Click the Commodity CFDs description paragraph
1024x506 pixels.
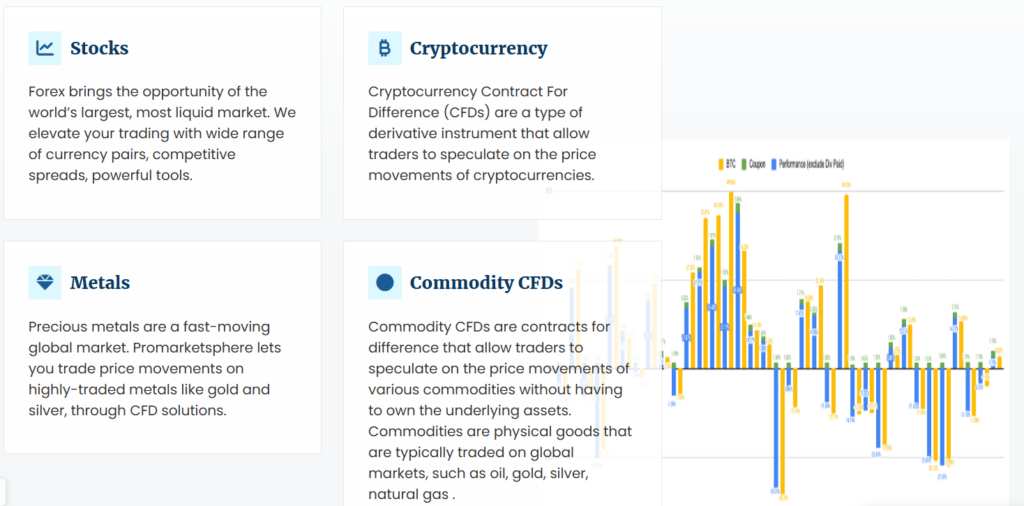tap(500, 410)
